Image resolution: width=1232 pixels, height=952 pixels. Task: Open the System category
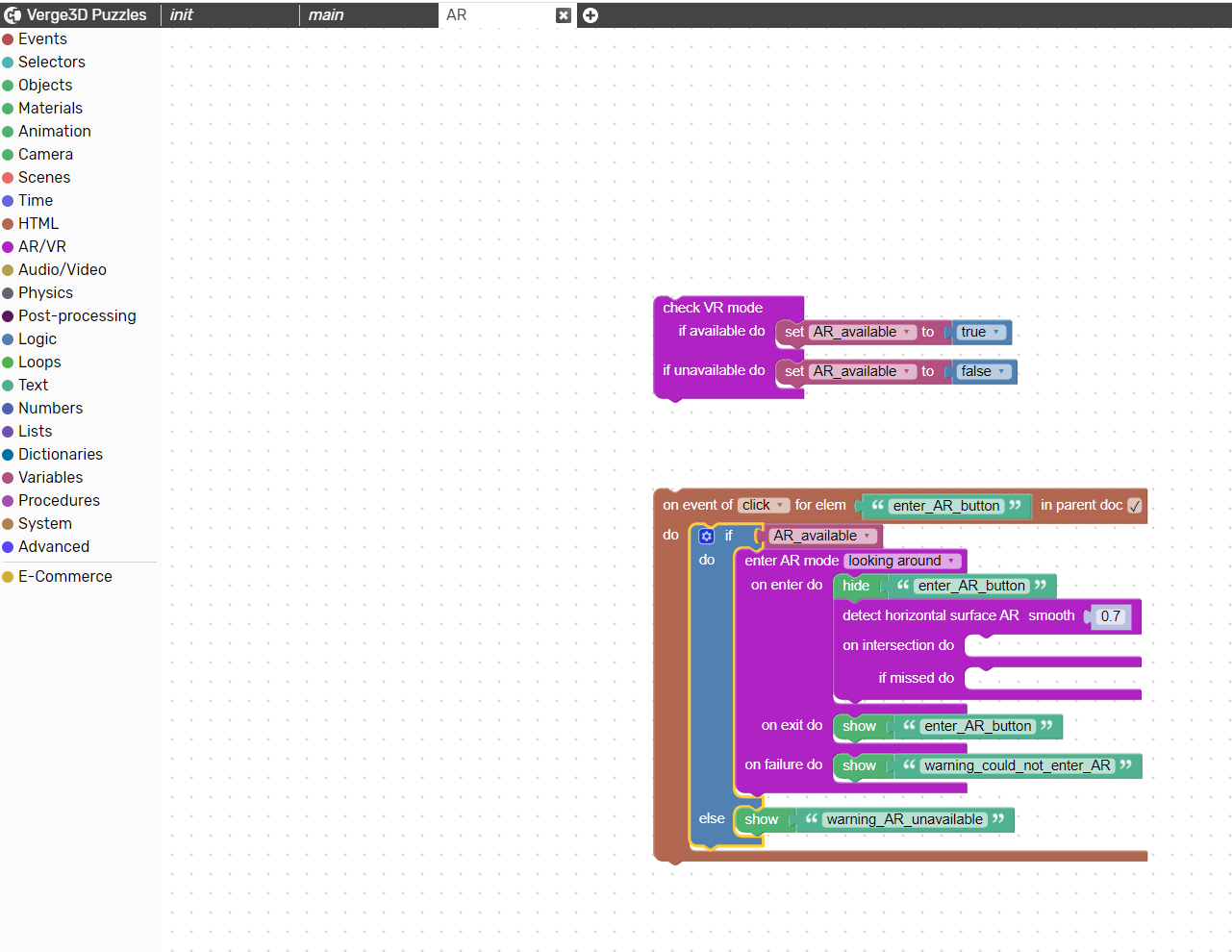(x=44, y=523)
